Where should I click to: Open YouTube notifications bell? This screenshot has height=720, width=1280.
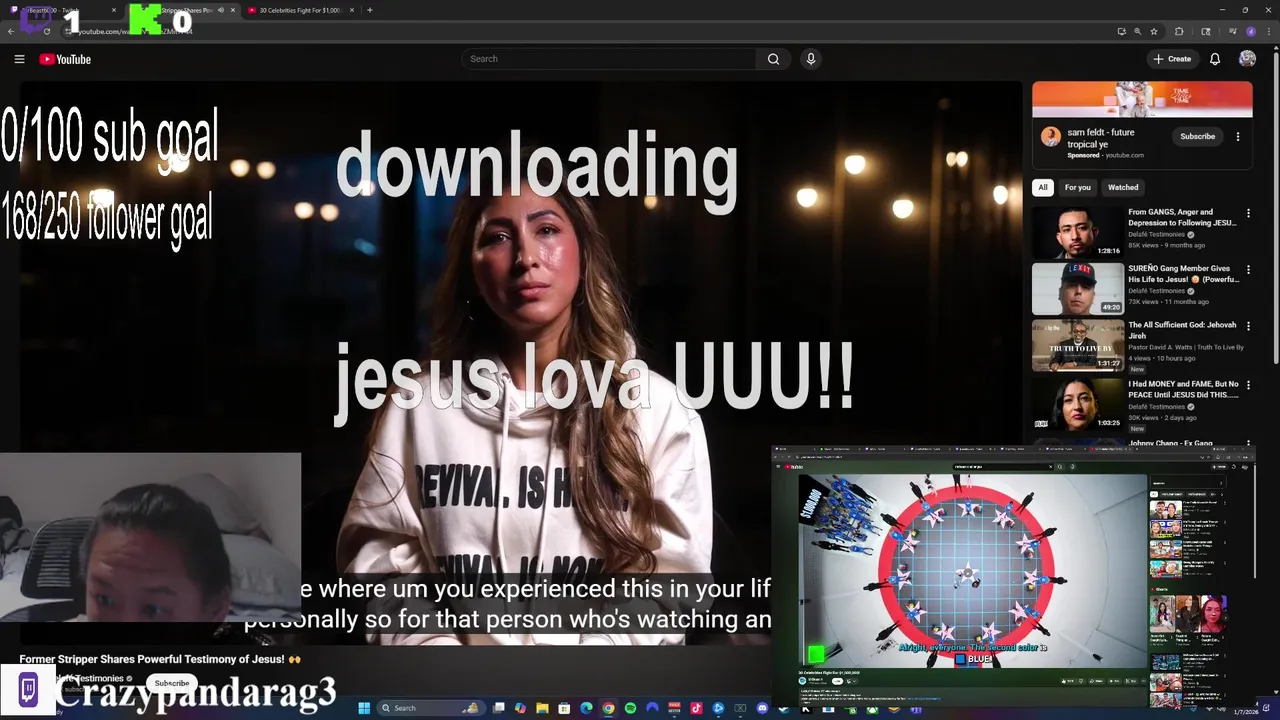click(x=1215, y=59)
